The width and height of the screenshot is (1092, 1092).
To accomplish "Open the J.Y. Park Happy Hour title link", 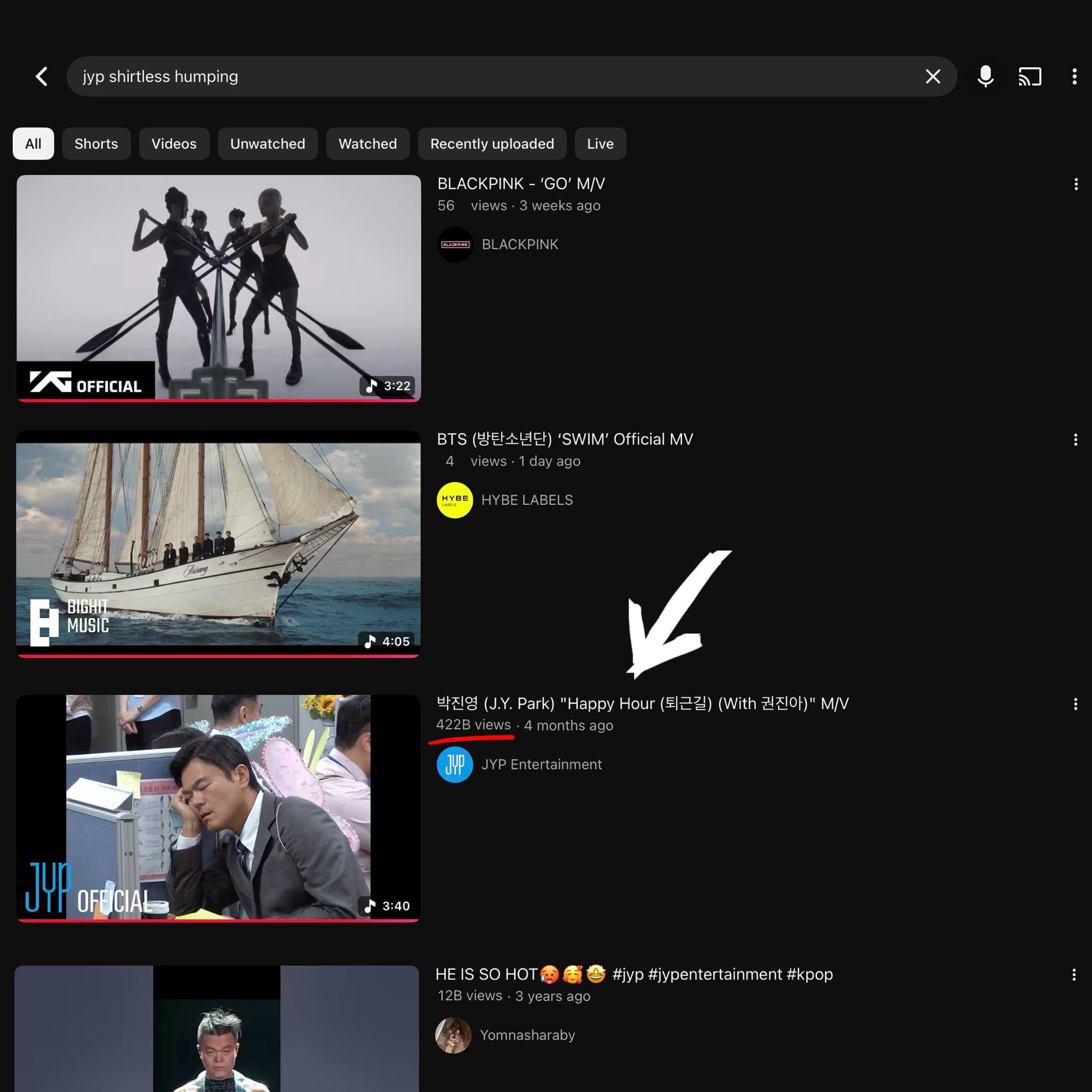I will pyautogui.click(x=642, y=703).
